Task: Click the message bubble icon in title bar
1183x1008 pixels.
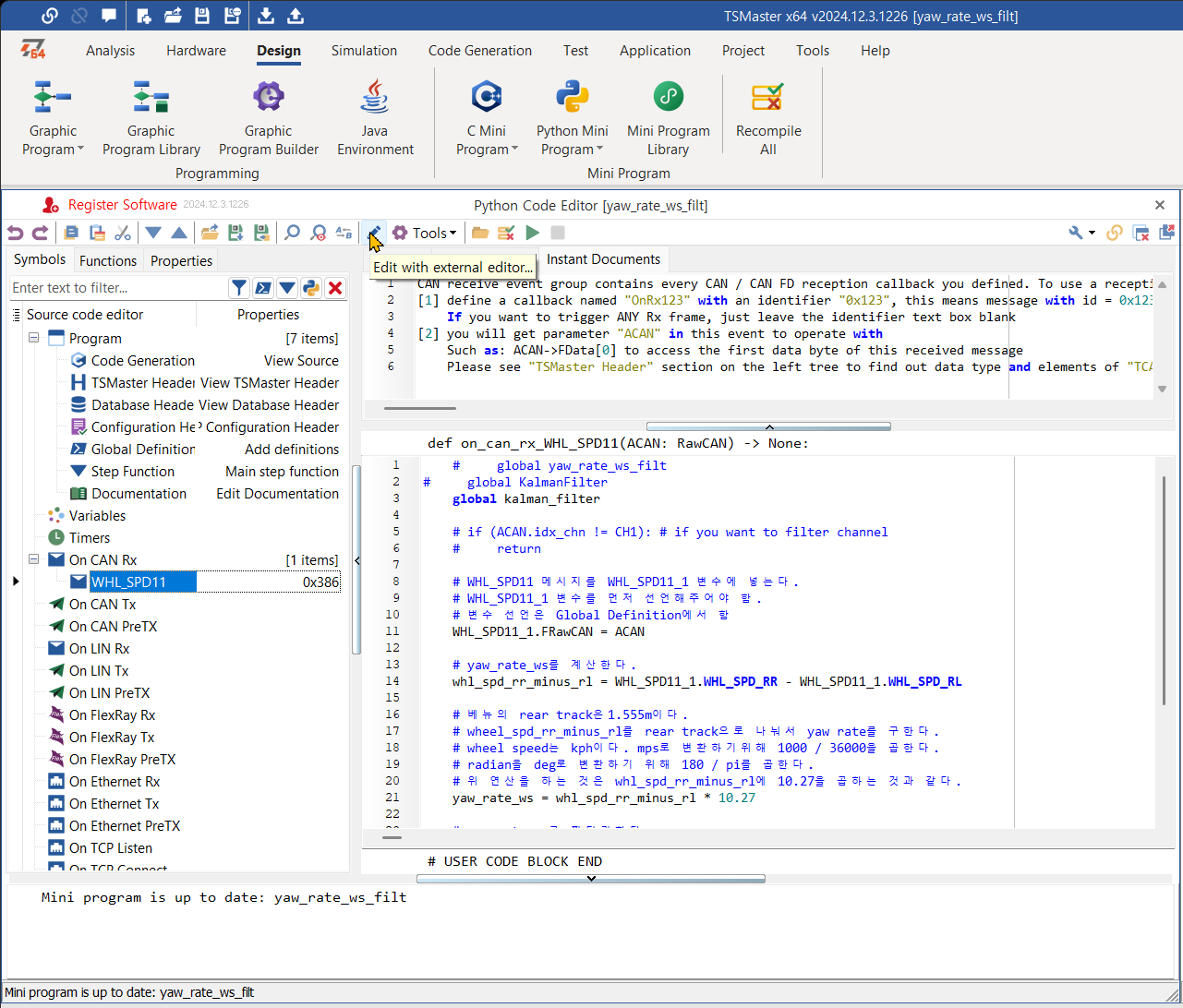Action: 109,16
